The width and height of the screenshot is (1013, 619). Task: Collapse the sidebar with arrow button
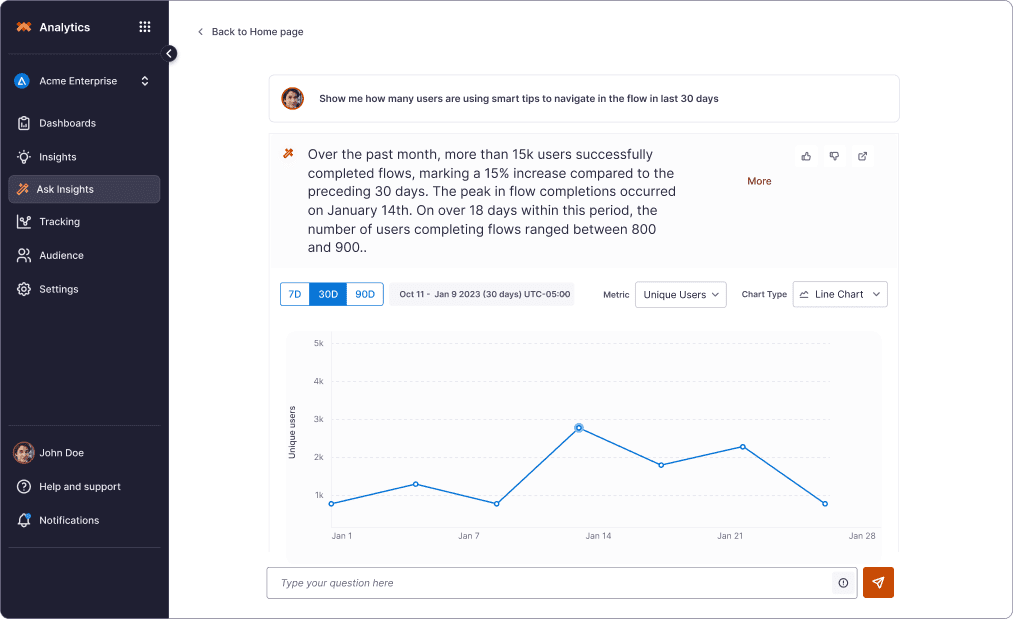(169, 54)
